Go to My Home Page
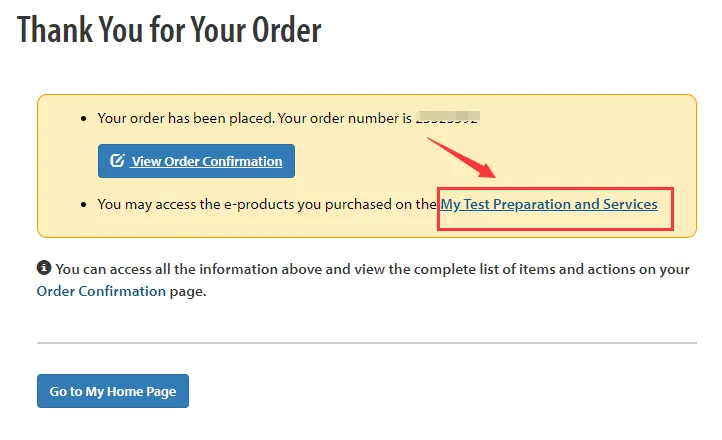722x440 pixels. 113,391
